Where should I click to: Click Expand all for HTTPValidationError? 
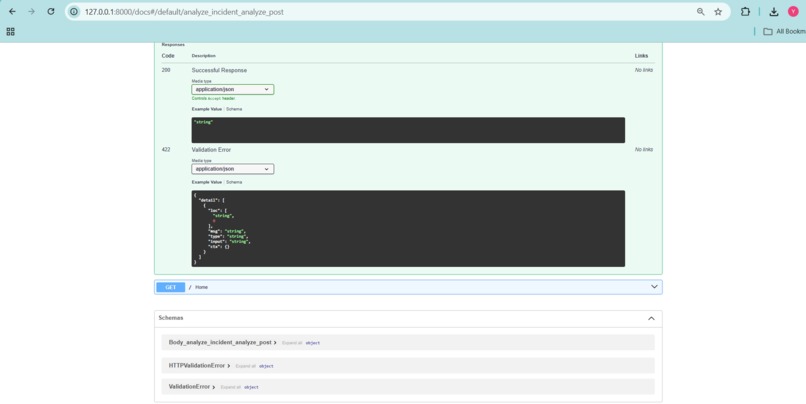(x=245, y=366)
